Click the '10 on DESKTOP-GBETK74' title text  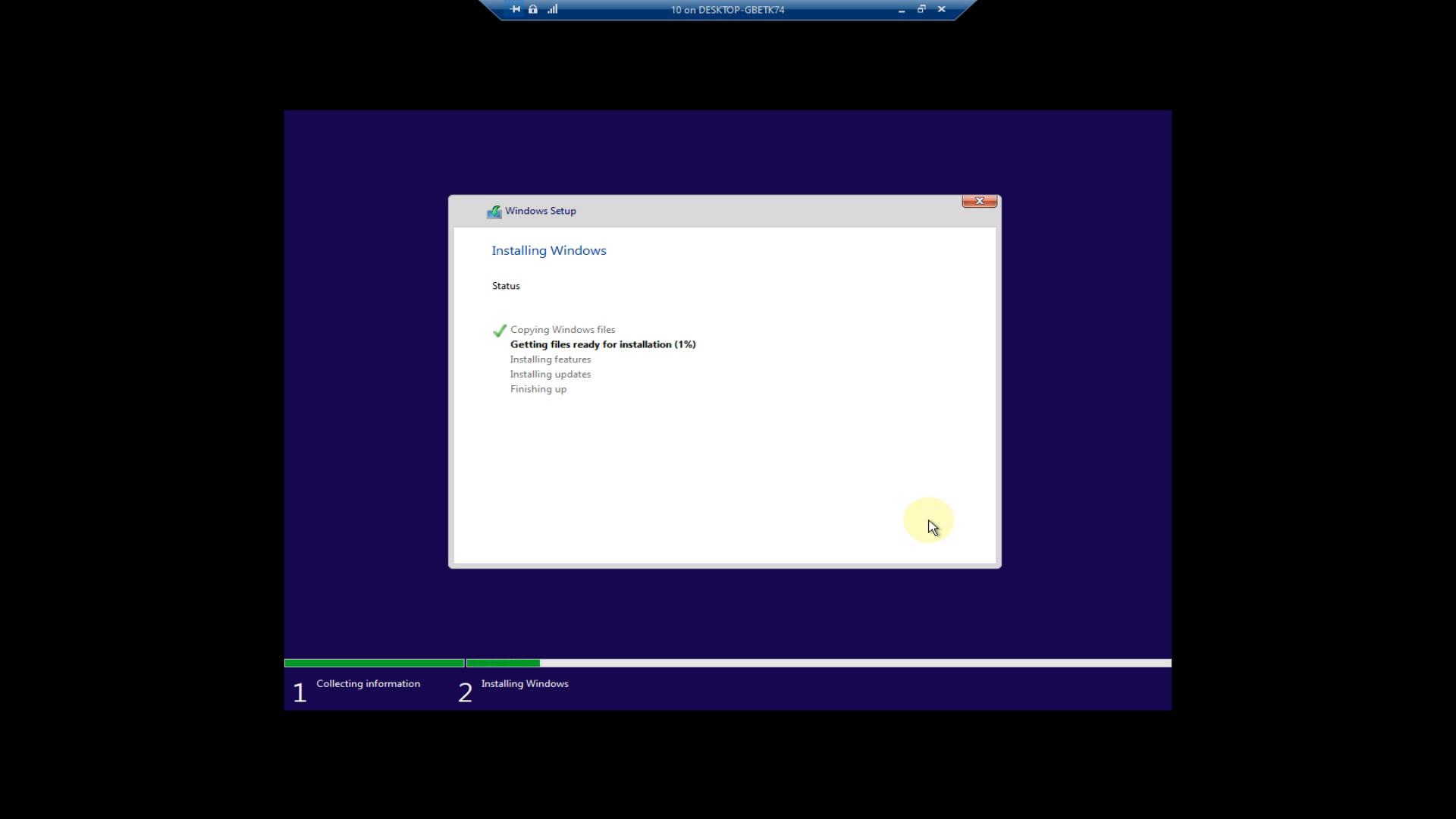pyautogui.click(x=727, y=10)
